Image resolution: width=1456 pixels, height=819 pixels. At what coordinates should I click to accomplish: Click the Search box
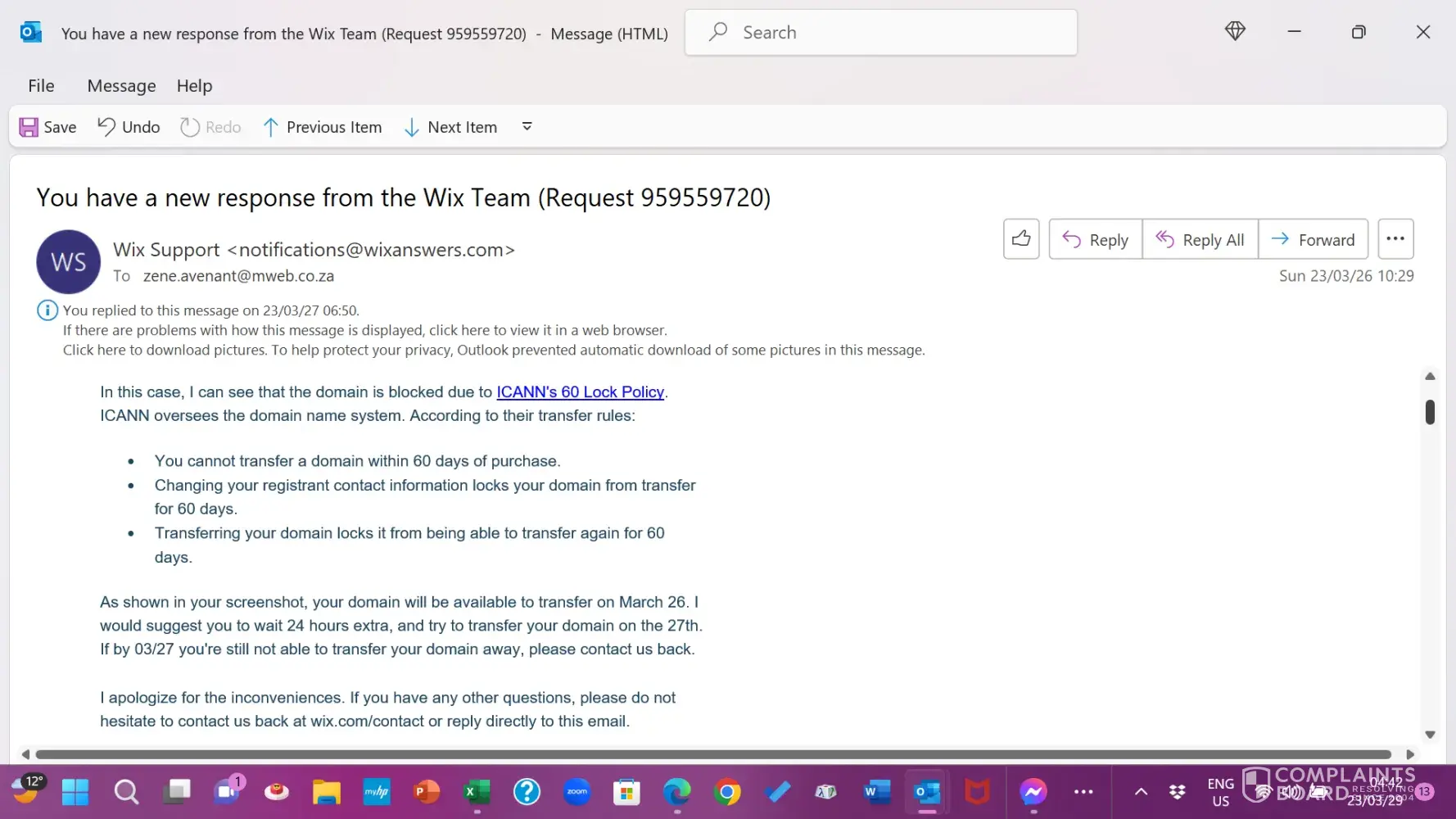880,33
